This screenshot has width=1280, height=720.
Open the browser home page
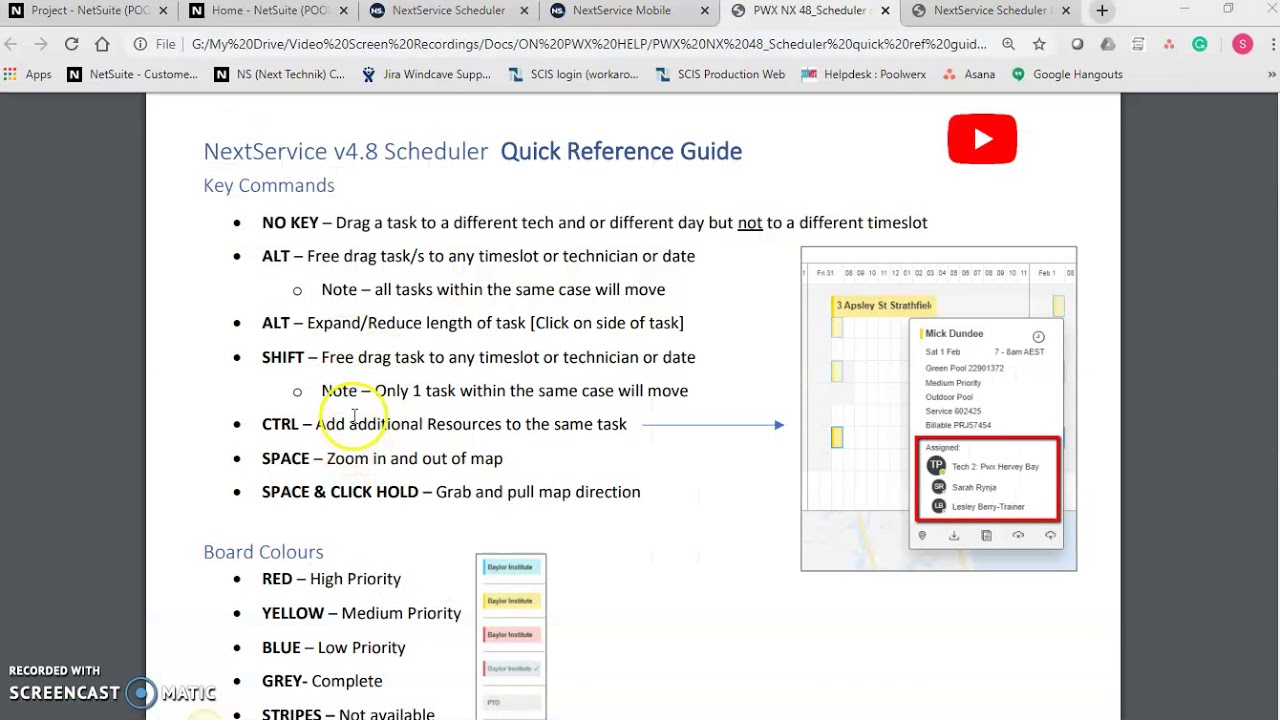(x=102, y=44)
